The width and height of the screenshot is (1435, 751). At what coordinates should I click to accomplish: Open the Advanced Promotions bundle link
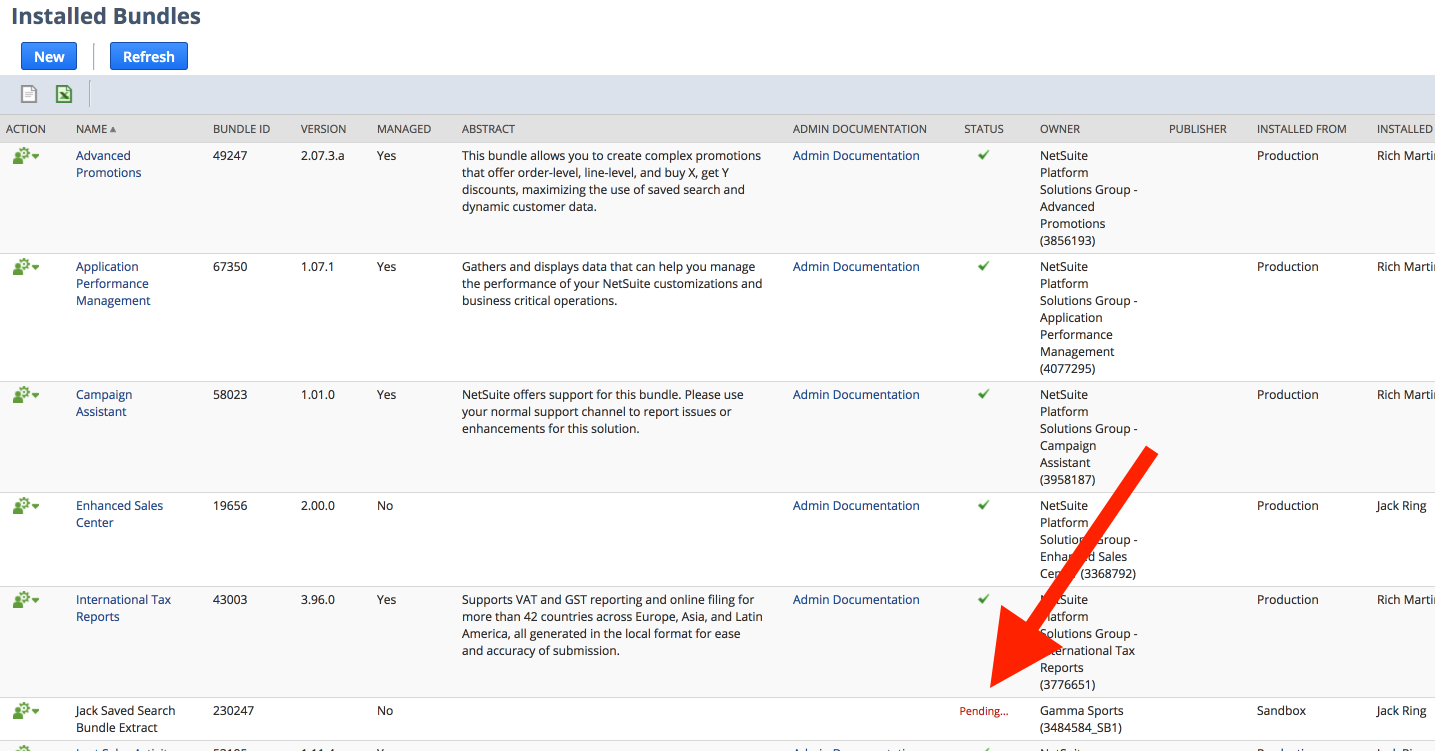point(109,164)
